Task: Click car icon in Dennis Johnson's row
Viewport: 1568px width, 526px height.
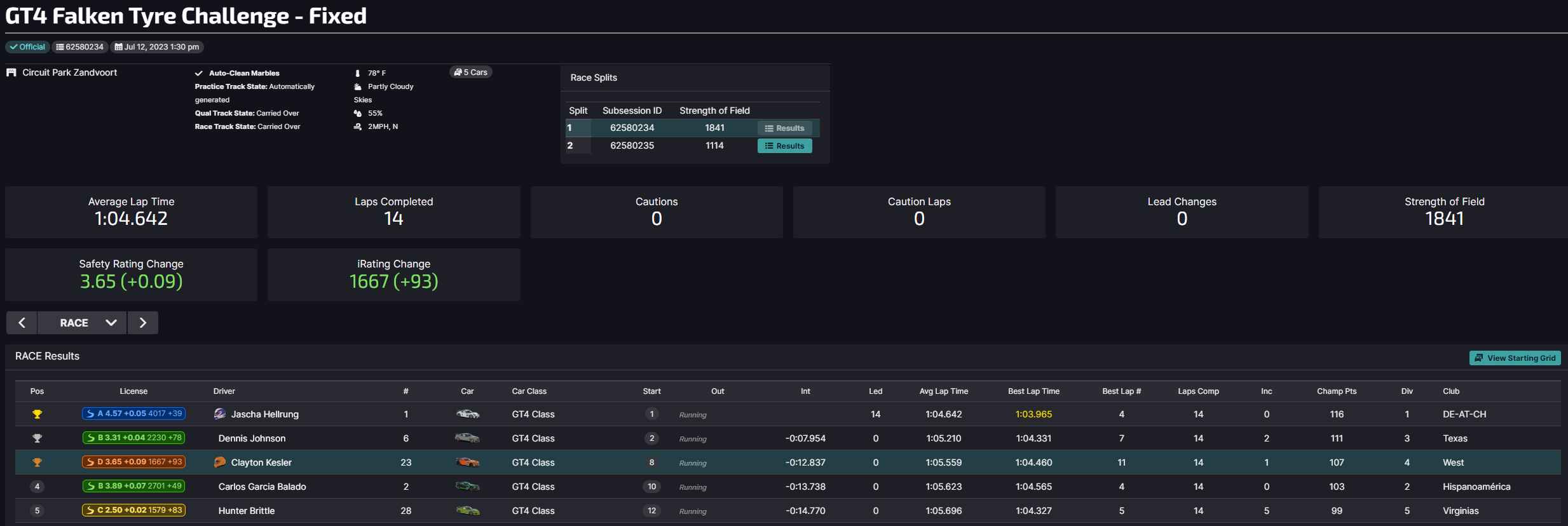Action: pos(468,438)
